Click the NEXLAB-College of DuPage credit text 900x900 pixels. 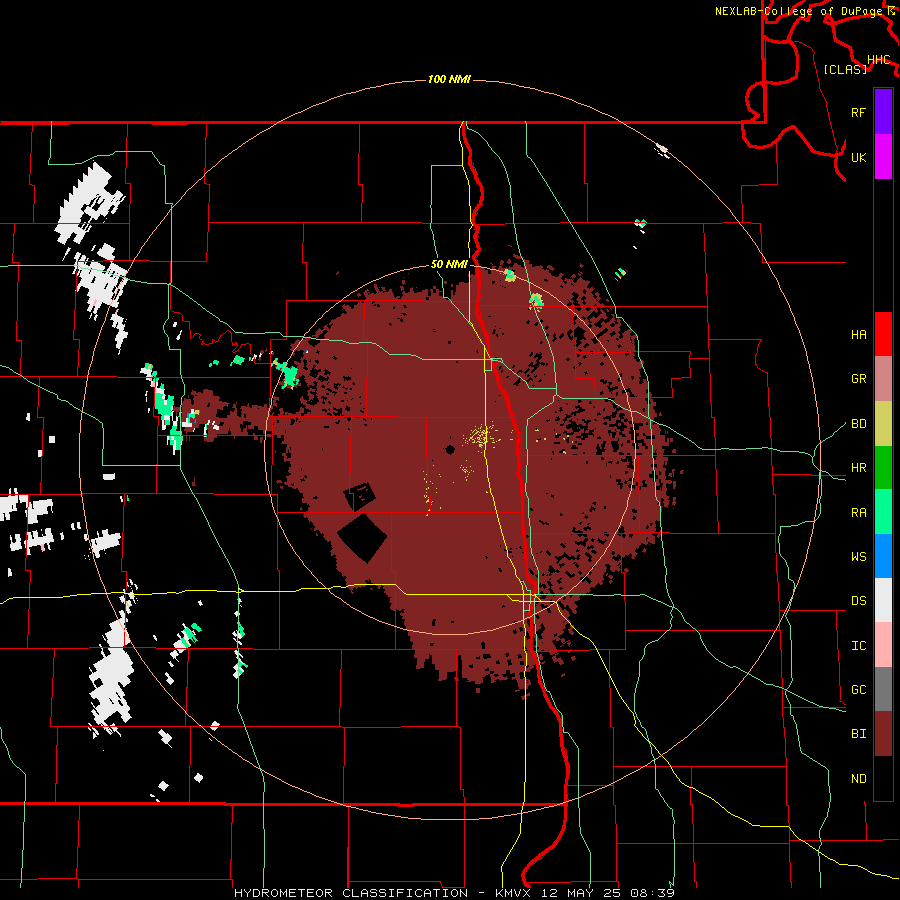coord(799,11)
